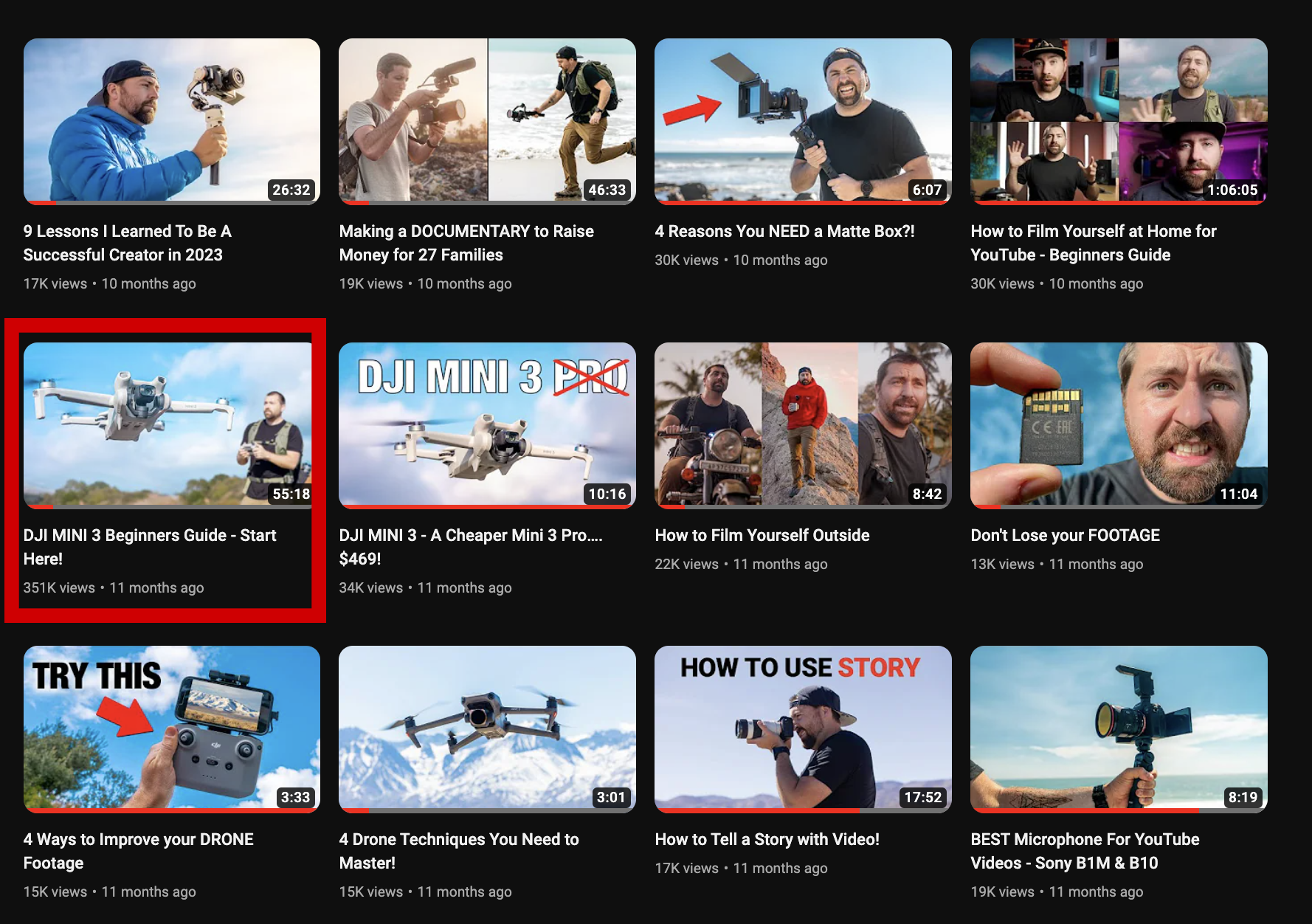Open the Matte Box video thumbnail
The image size is (1312, 924).
pos(803,121)
